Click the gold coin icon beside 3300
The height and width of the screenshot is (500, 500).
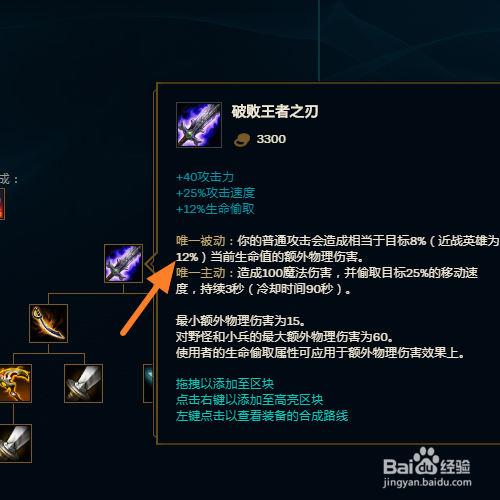pos(242,140)
